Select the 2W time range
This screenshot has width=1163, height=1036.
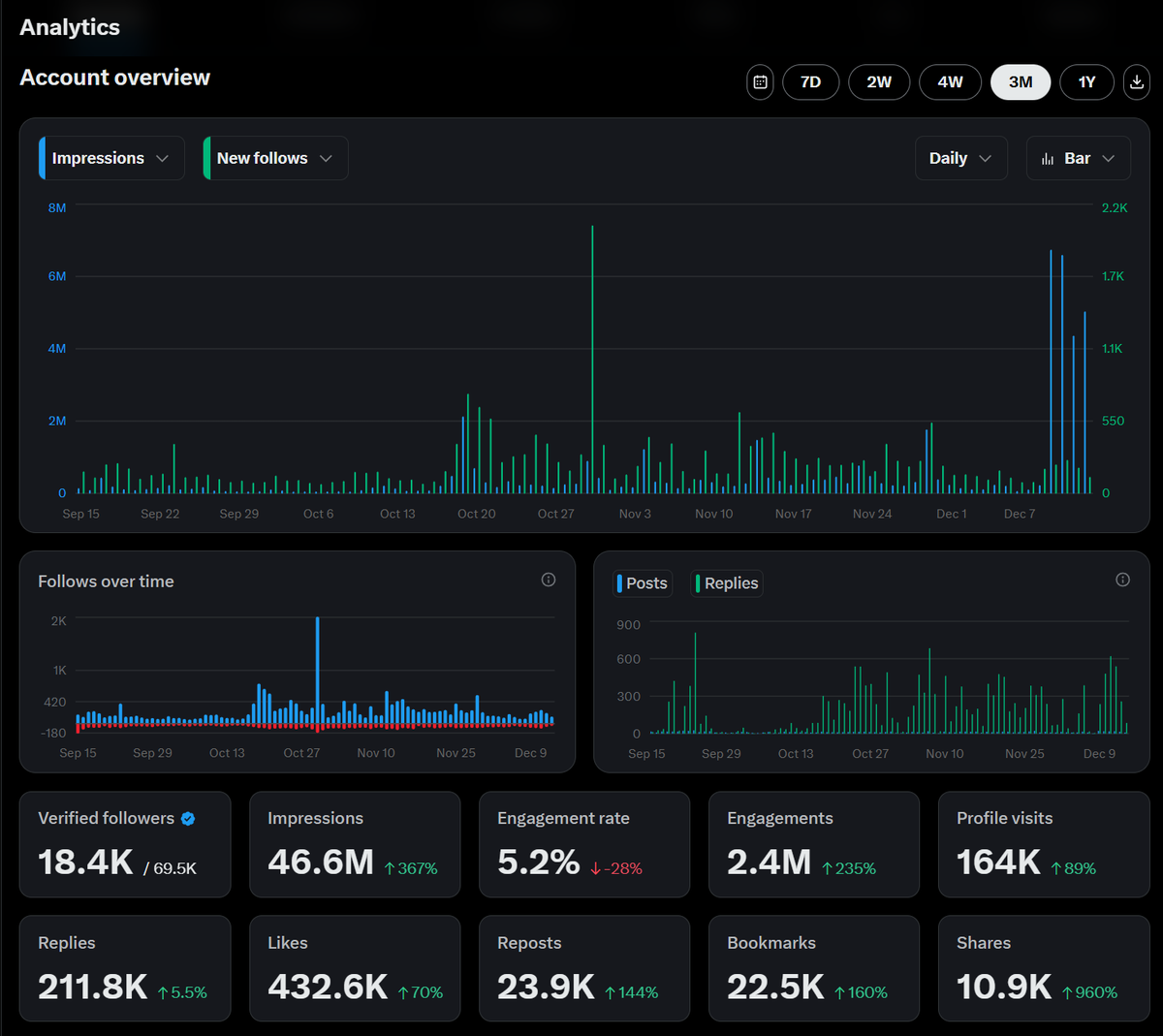(879, 82)
